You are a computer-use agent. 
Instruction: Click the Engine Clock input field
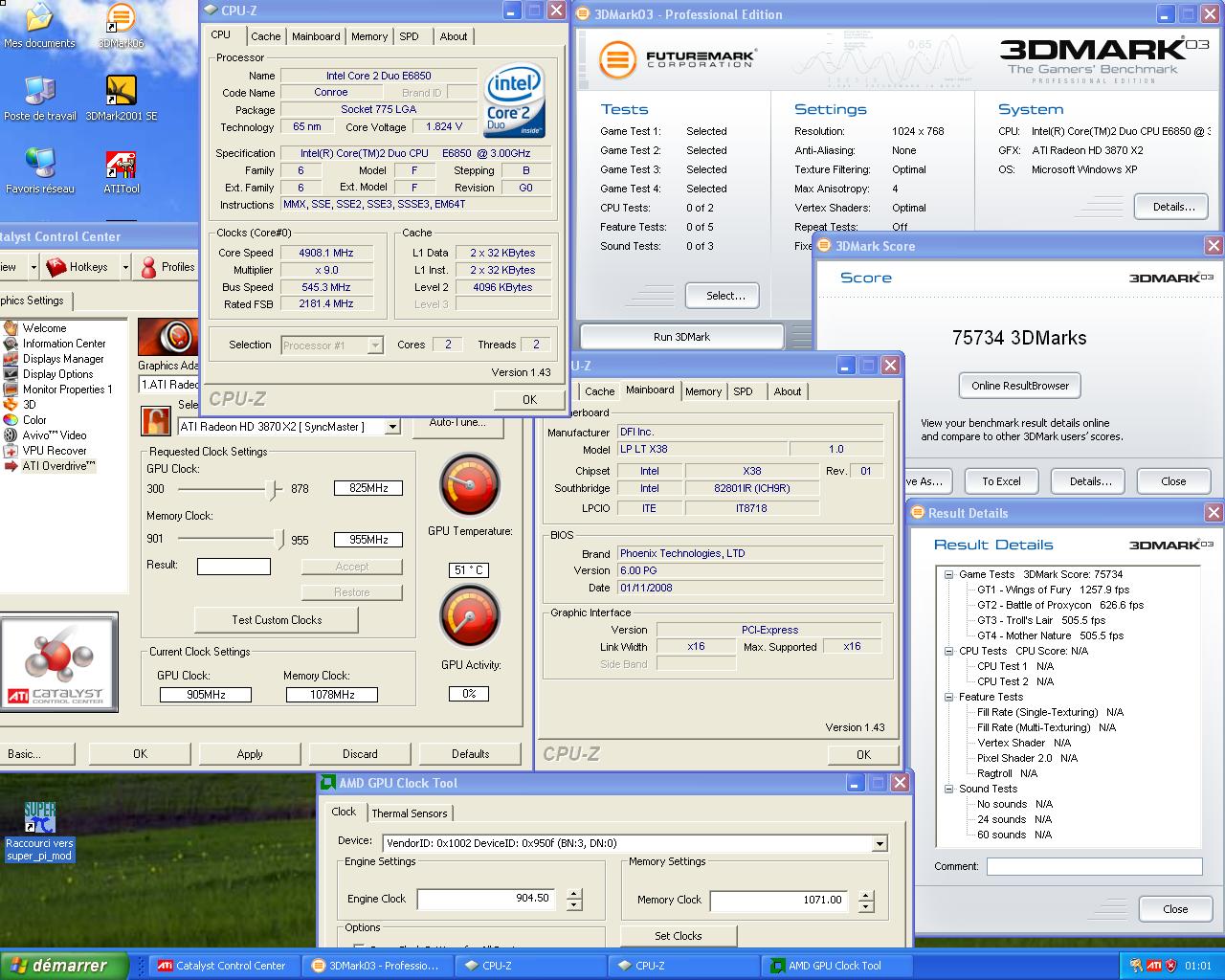486,900
